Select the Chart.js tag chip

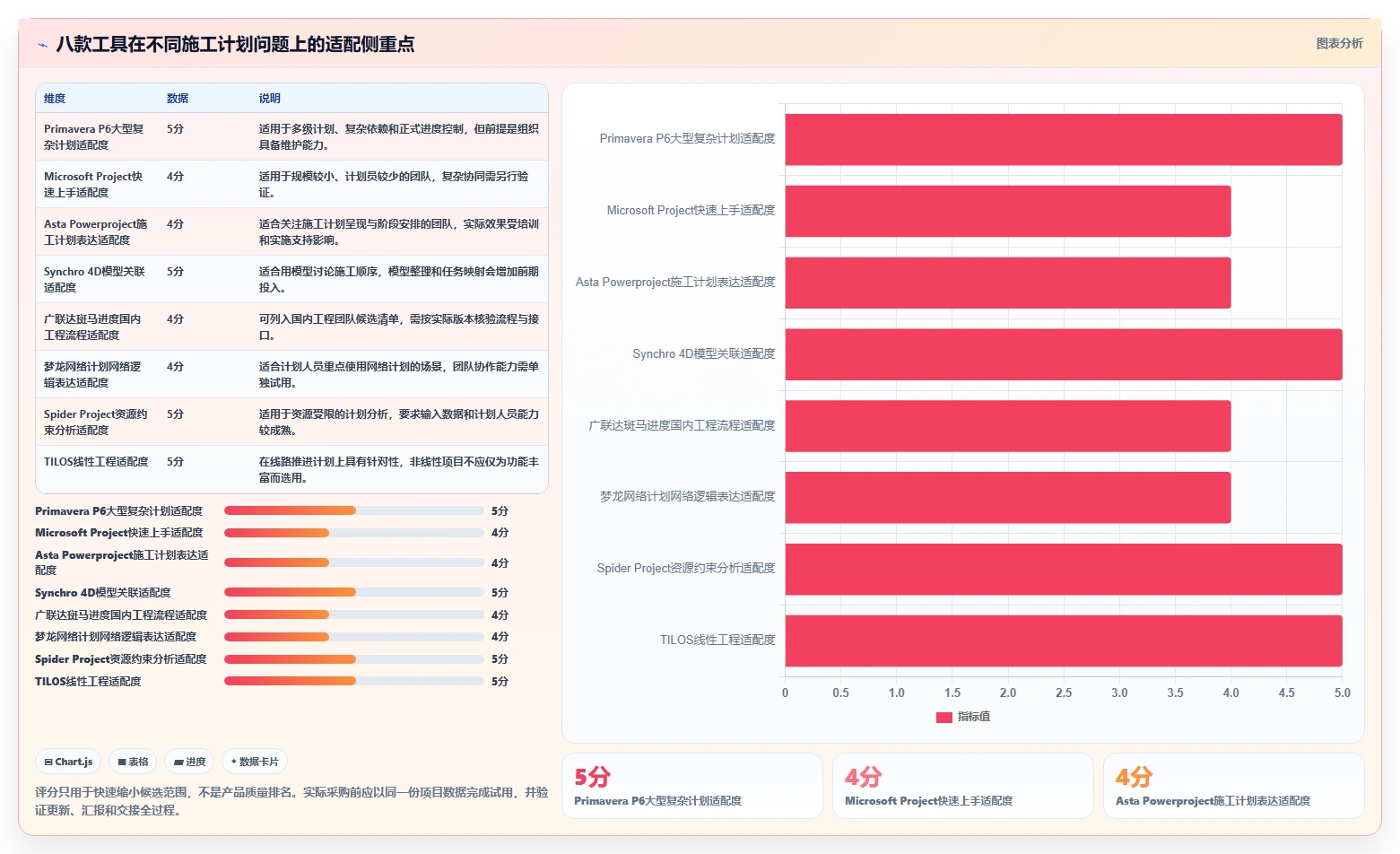tap(68, 762)
